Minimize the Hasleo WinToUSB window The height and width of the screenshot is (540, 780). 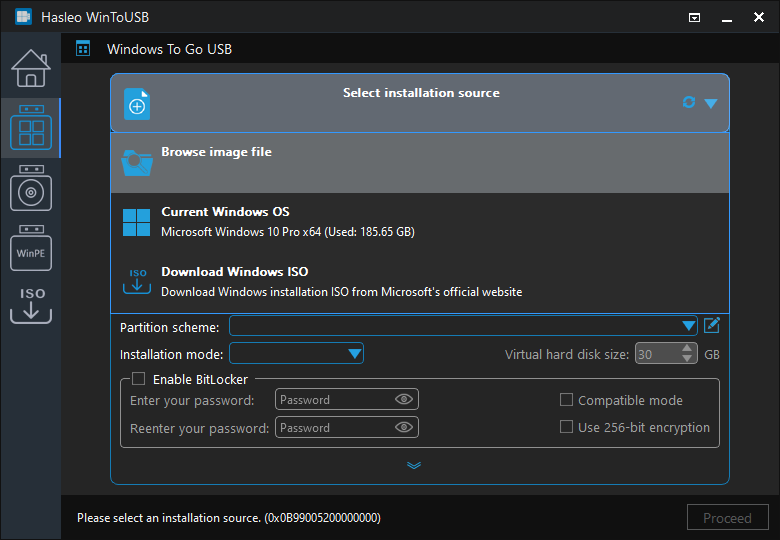click(727, 19)
